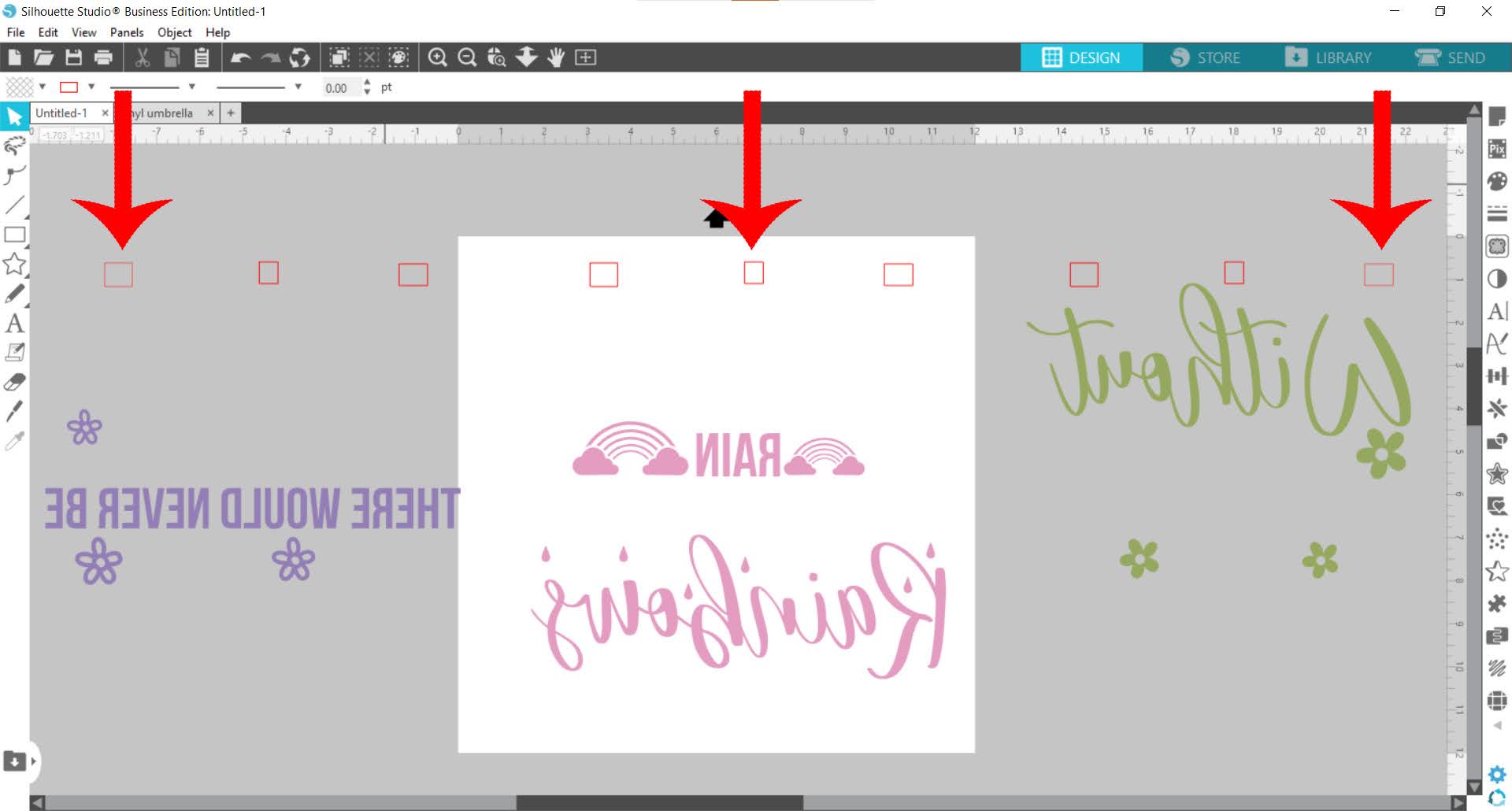Open the line color dropdown arrow
This screenshot has height=811, width=1512.
click(x=91, y=87)
